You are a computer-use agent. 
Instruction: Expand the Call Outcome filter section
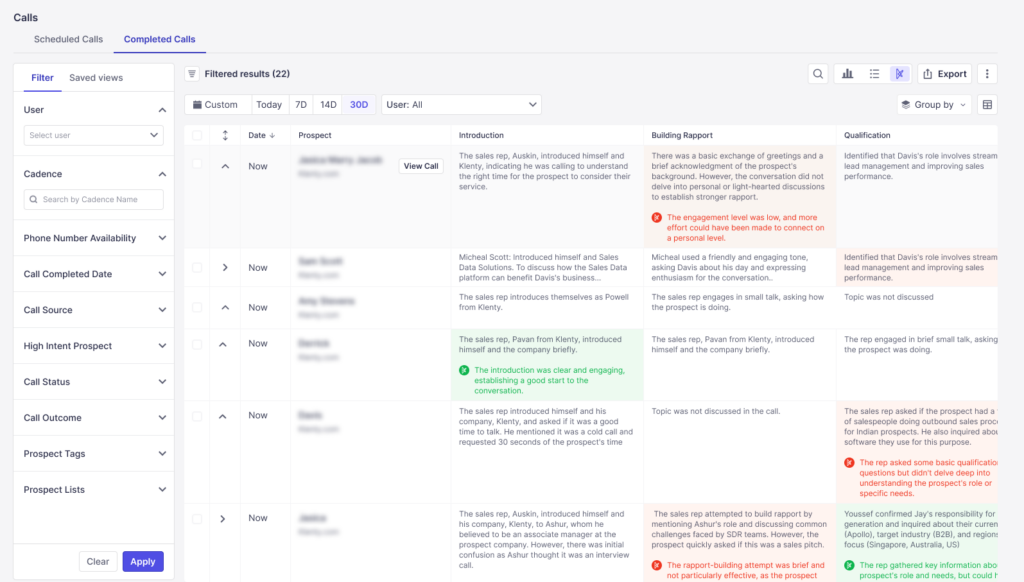point(94,418)
